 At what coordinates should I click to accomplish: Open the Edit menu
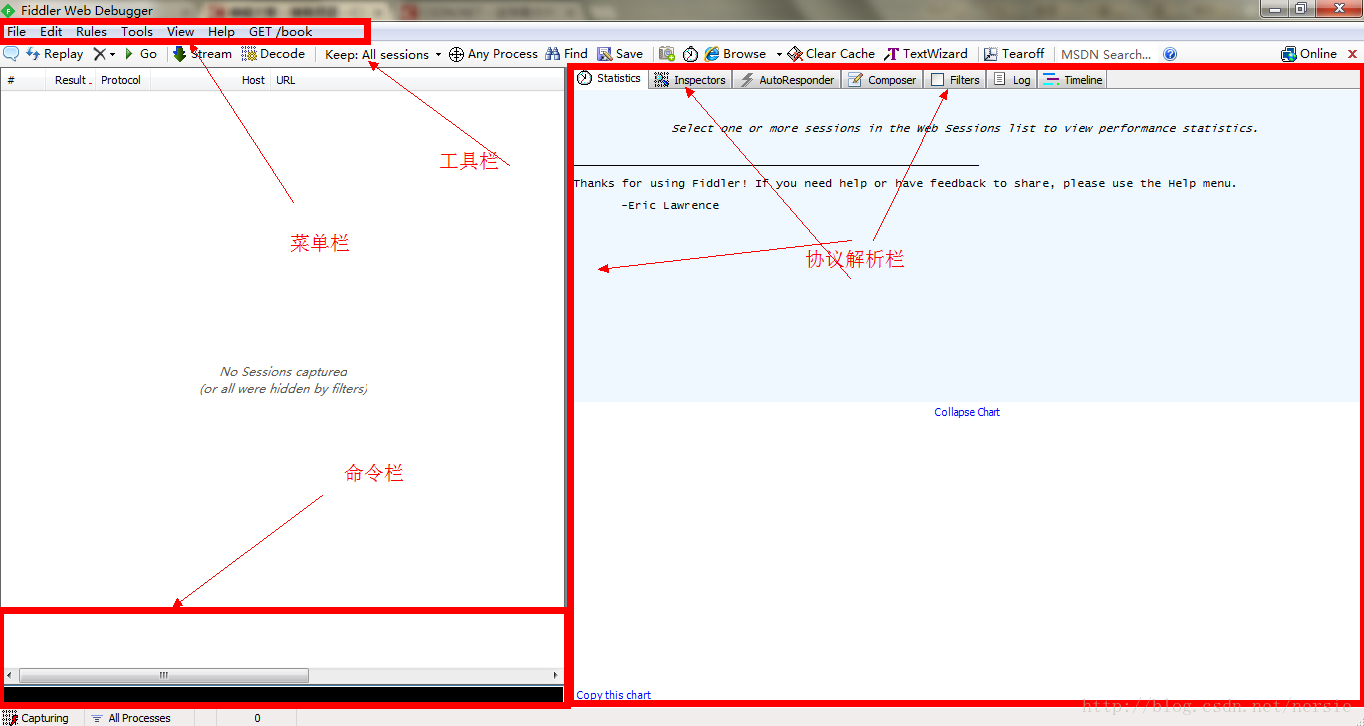tap(51, 31)
